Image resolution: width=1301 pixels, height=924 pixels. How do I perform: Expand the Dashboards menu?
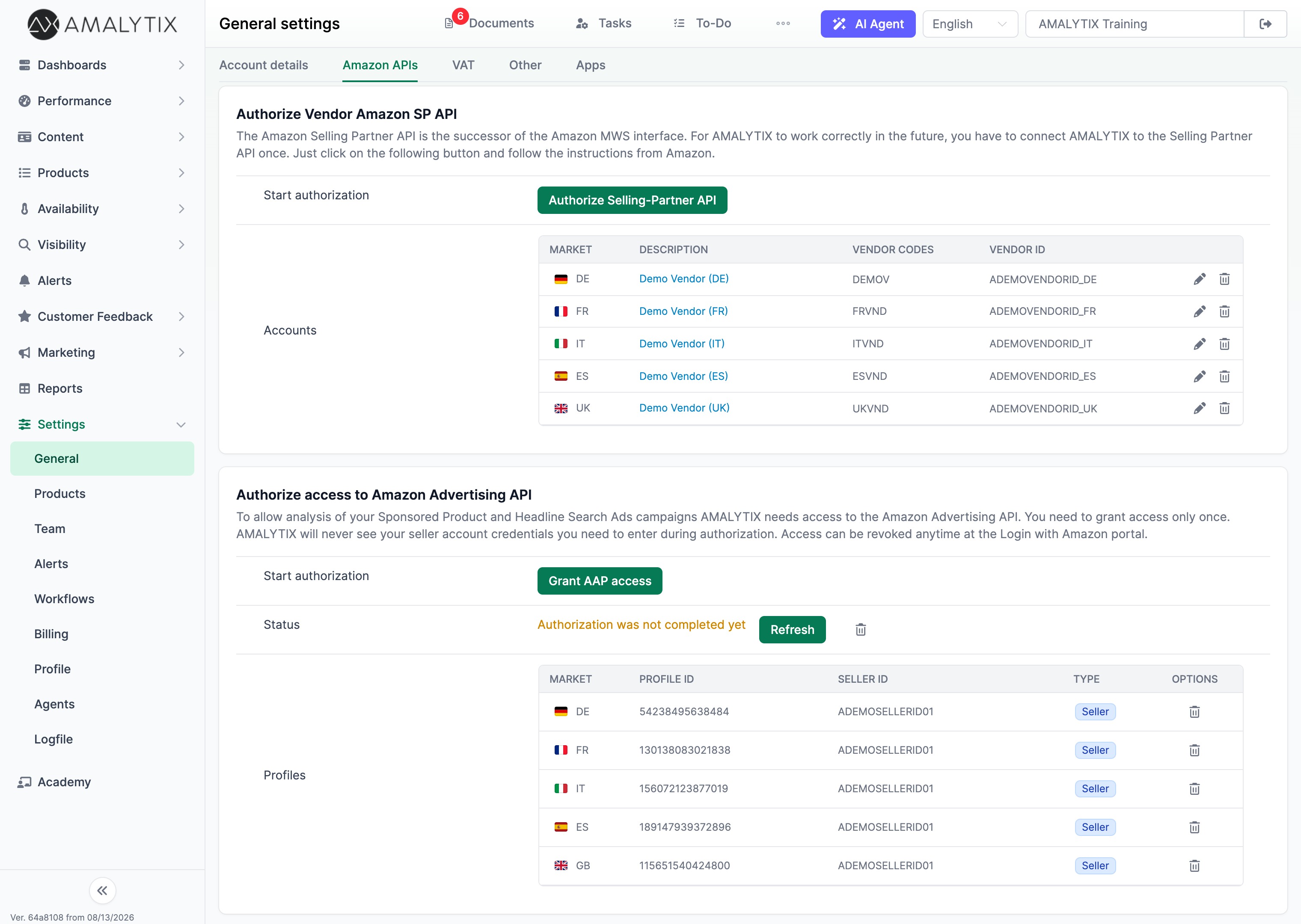(x=102, y=65)
